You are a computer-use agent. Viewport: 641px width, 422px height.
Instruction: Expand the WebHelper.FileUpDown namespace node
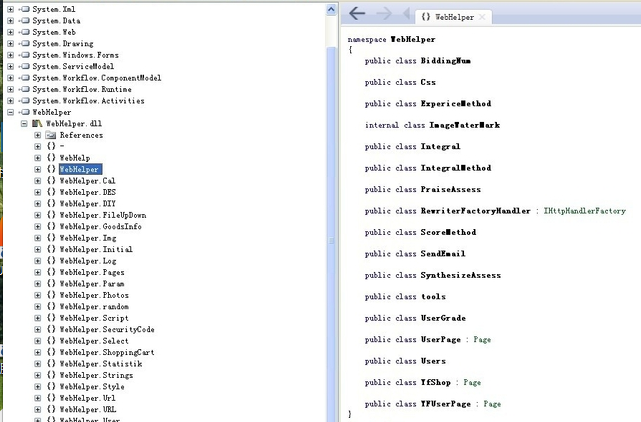(x=37, y=215)
